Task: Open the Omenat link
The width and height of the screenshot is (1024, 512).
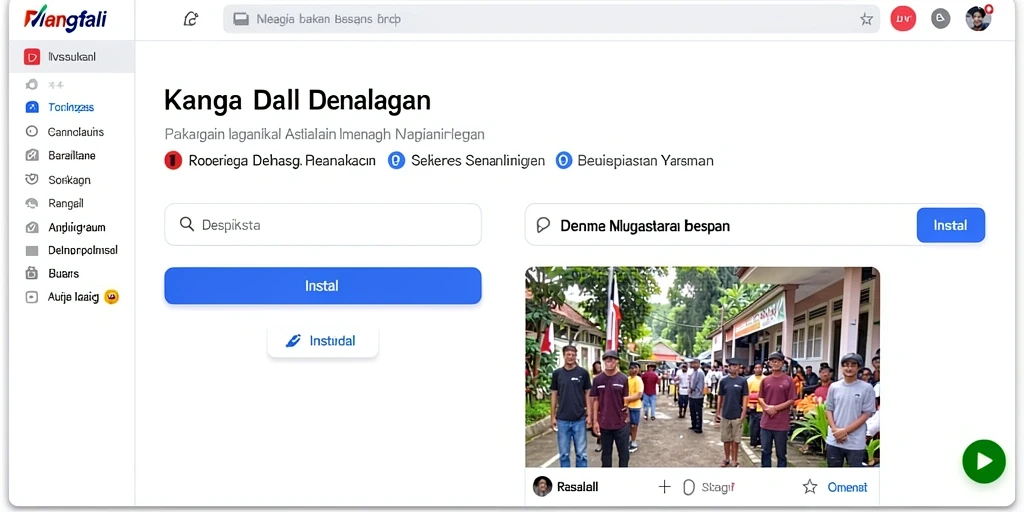Action: coord(847,487)
